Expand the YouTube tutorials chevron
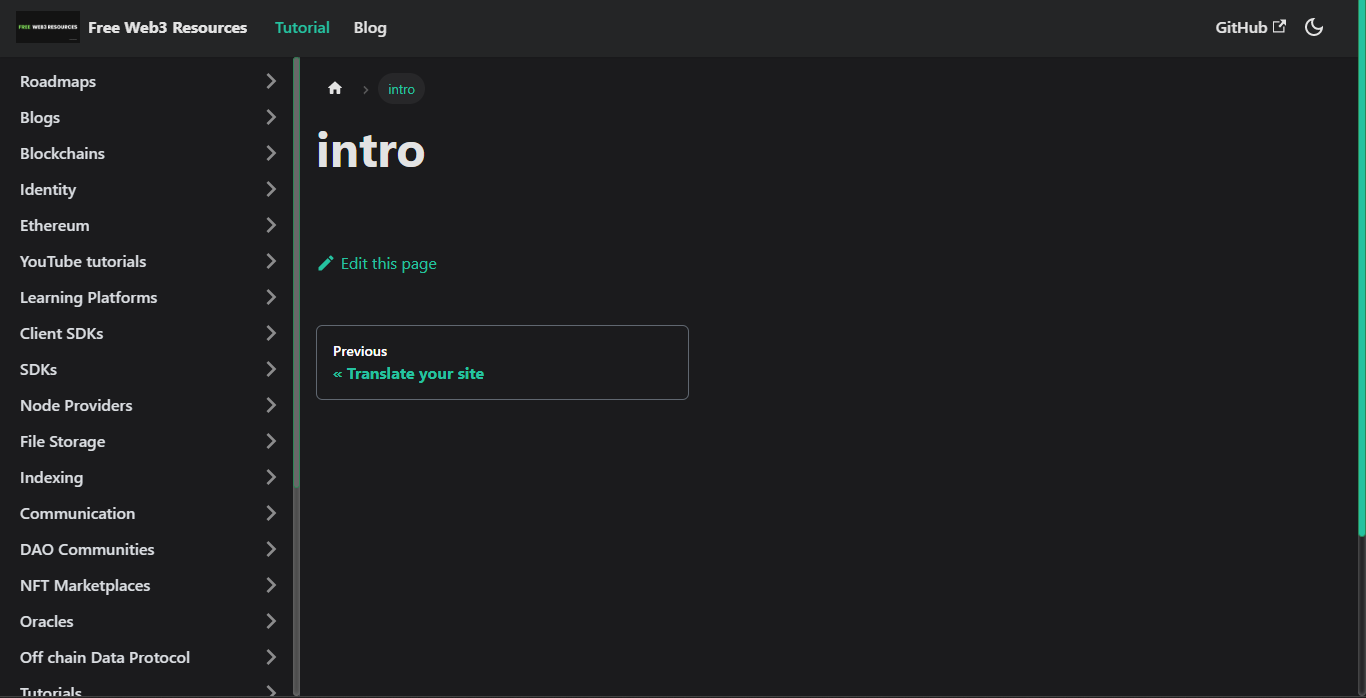 coord(271,261)
